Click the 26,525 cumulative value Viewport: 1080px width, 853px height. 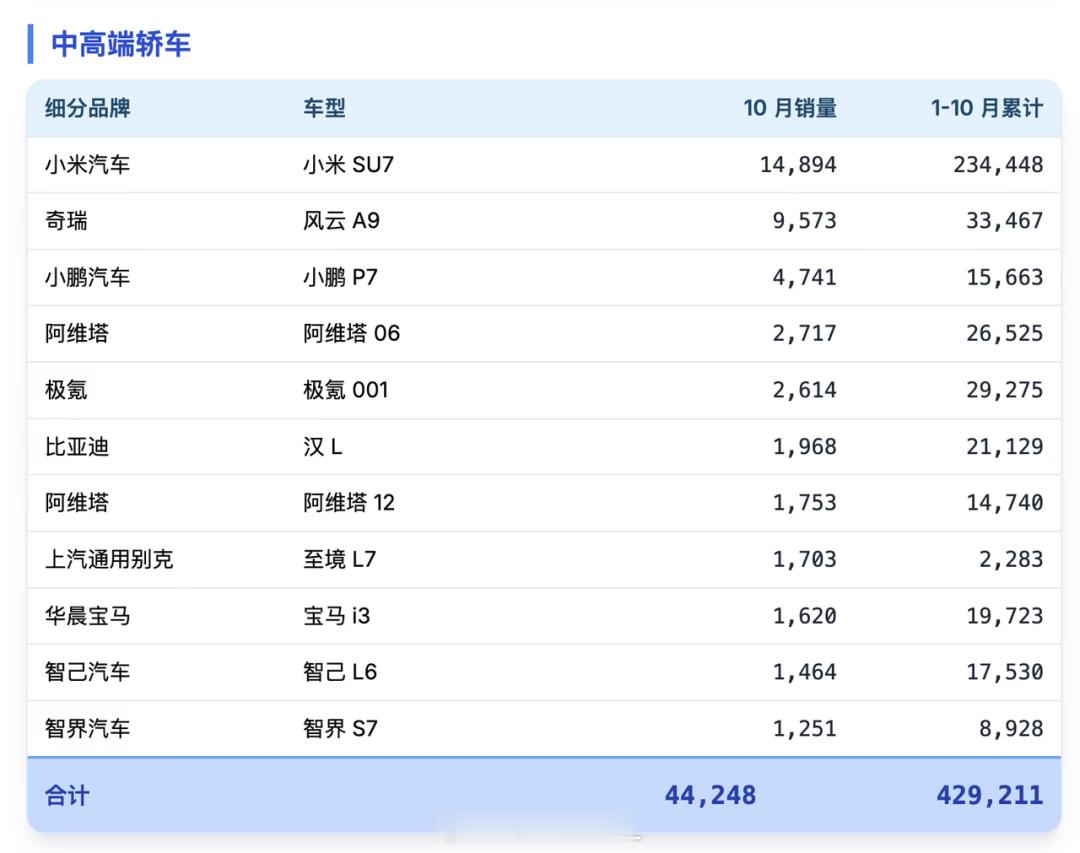tap(1005, 333)
